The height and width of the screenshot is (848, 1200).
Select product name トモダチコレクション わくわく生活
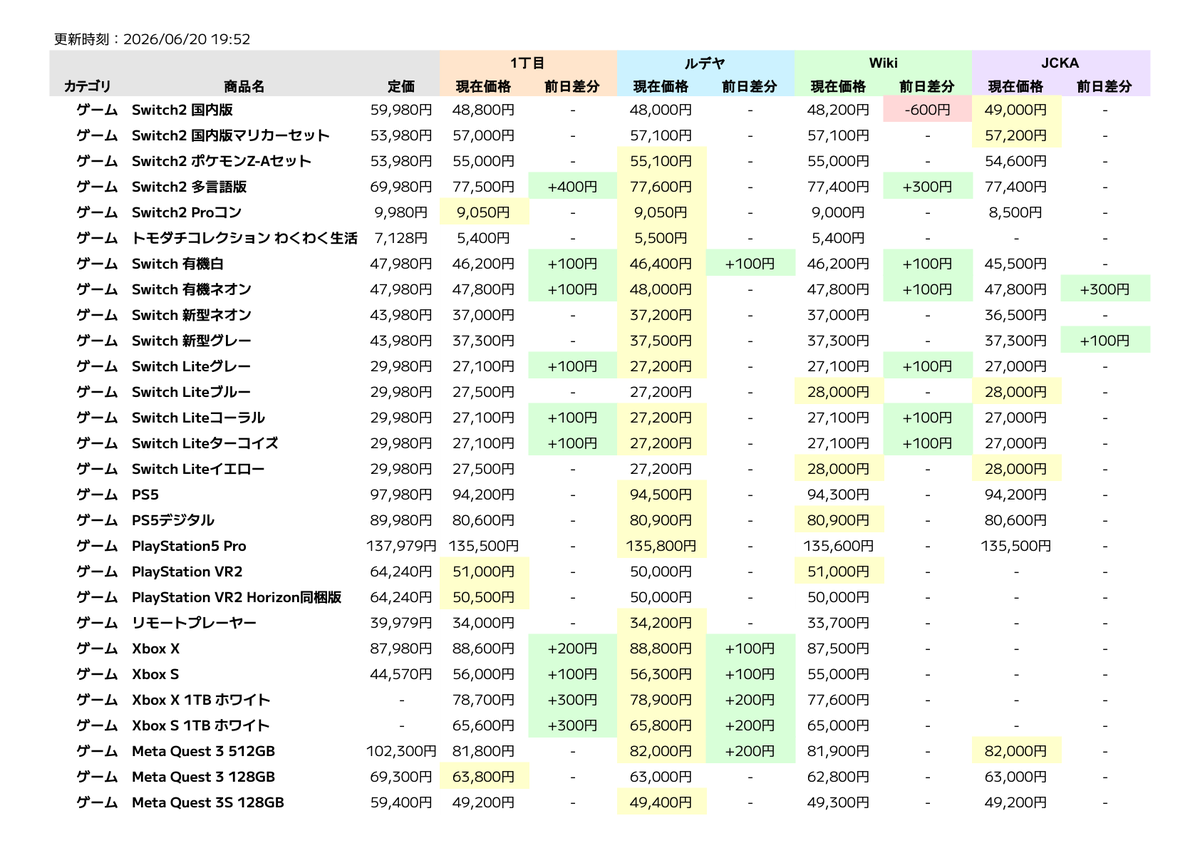(244, 238)
